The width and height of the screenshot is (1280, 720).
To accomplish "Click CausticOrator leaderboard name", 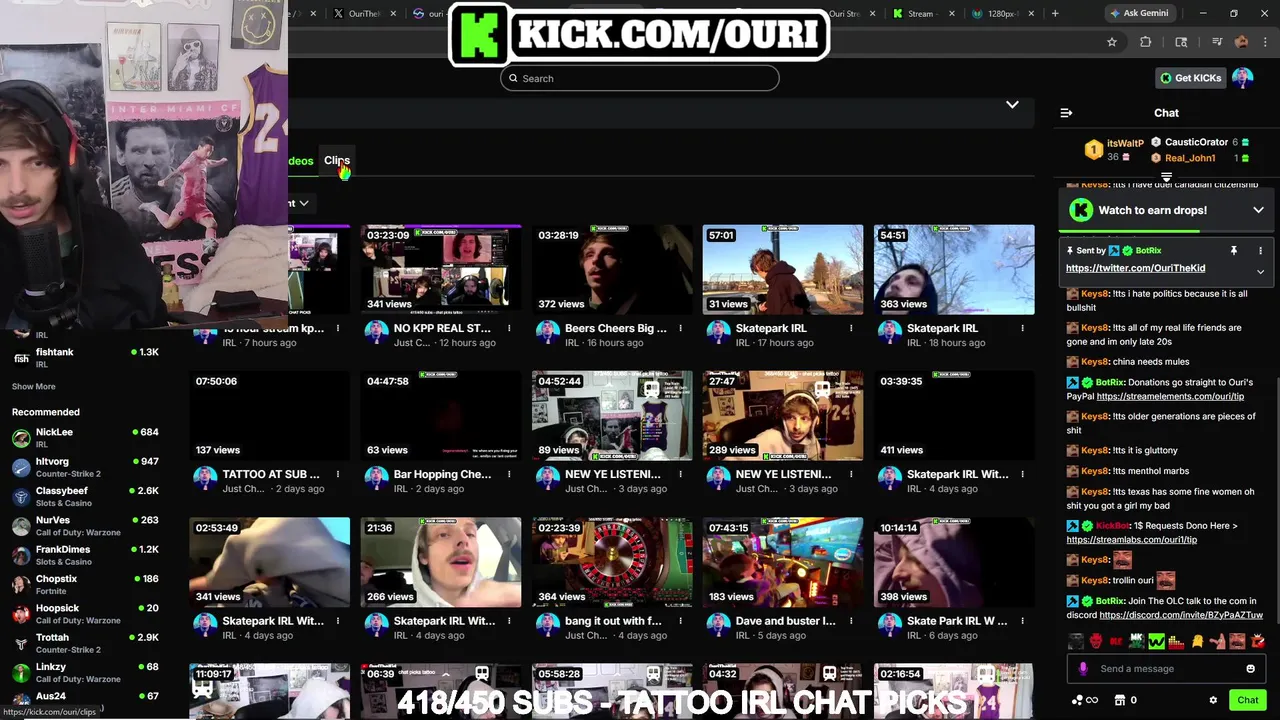I will tap(1196, 142).
